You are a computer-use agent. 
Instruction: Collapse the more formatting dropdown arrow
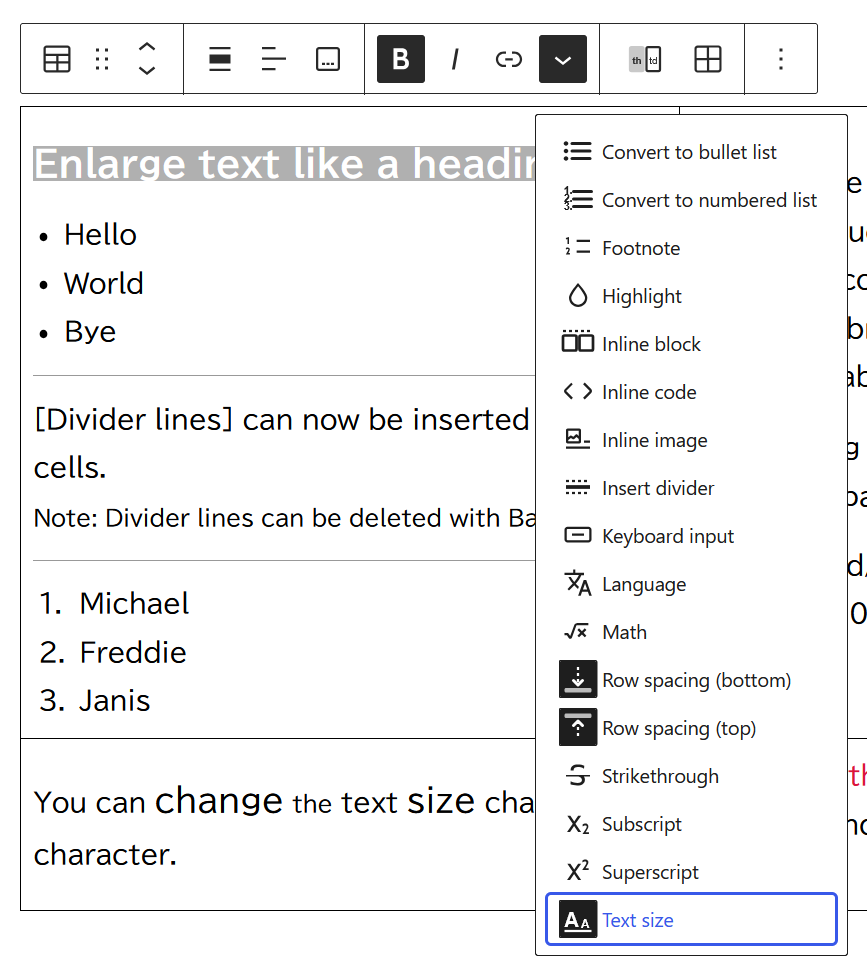coord(563,59)
